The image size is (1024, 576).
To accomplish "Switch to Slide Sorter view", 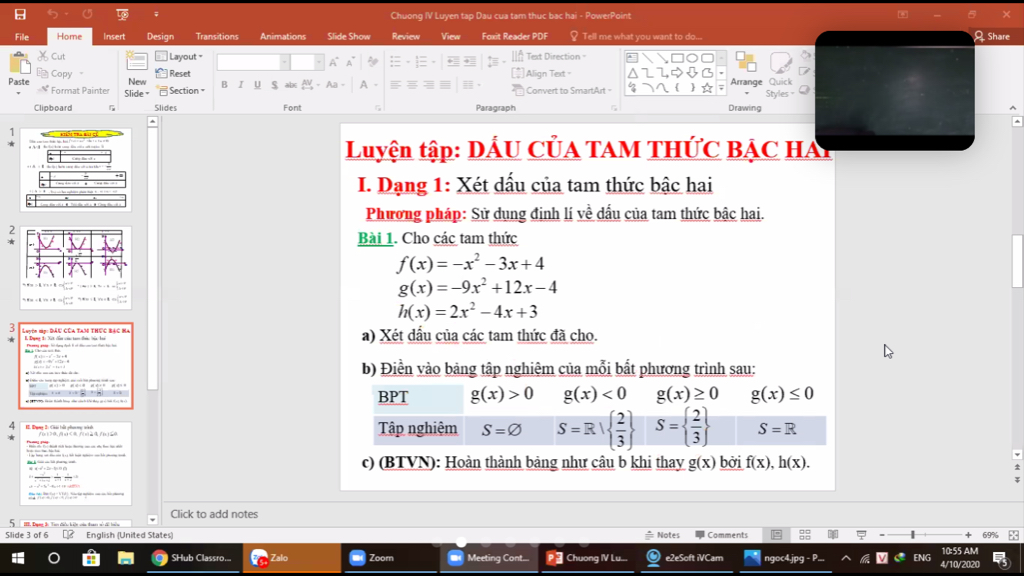I will tap(805, 535).
